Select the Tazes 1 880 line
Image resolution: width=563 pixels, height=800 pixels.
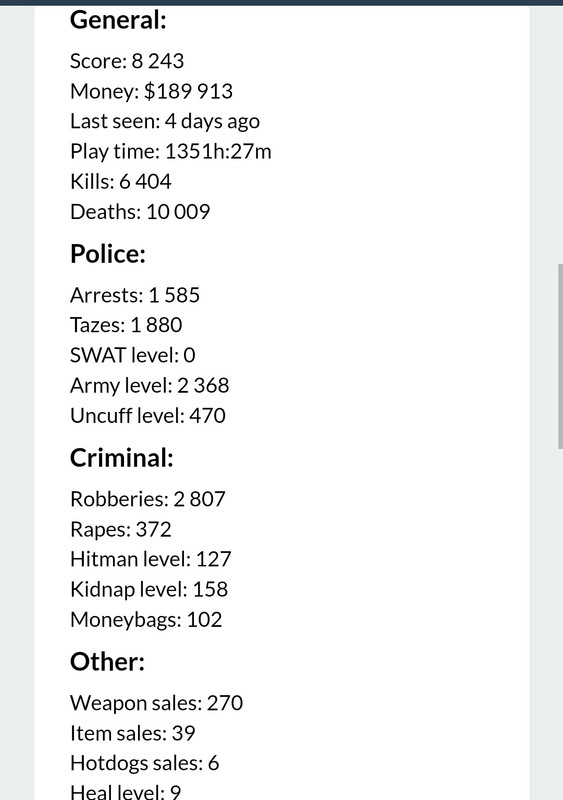(126, 325)
